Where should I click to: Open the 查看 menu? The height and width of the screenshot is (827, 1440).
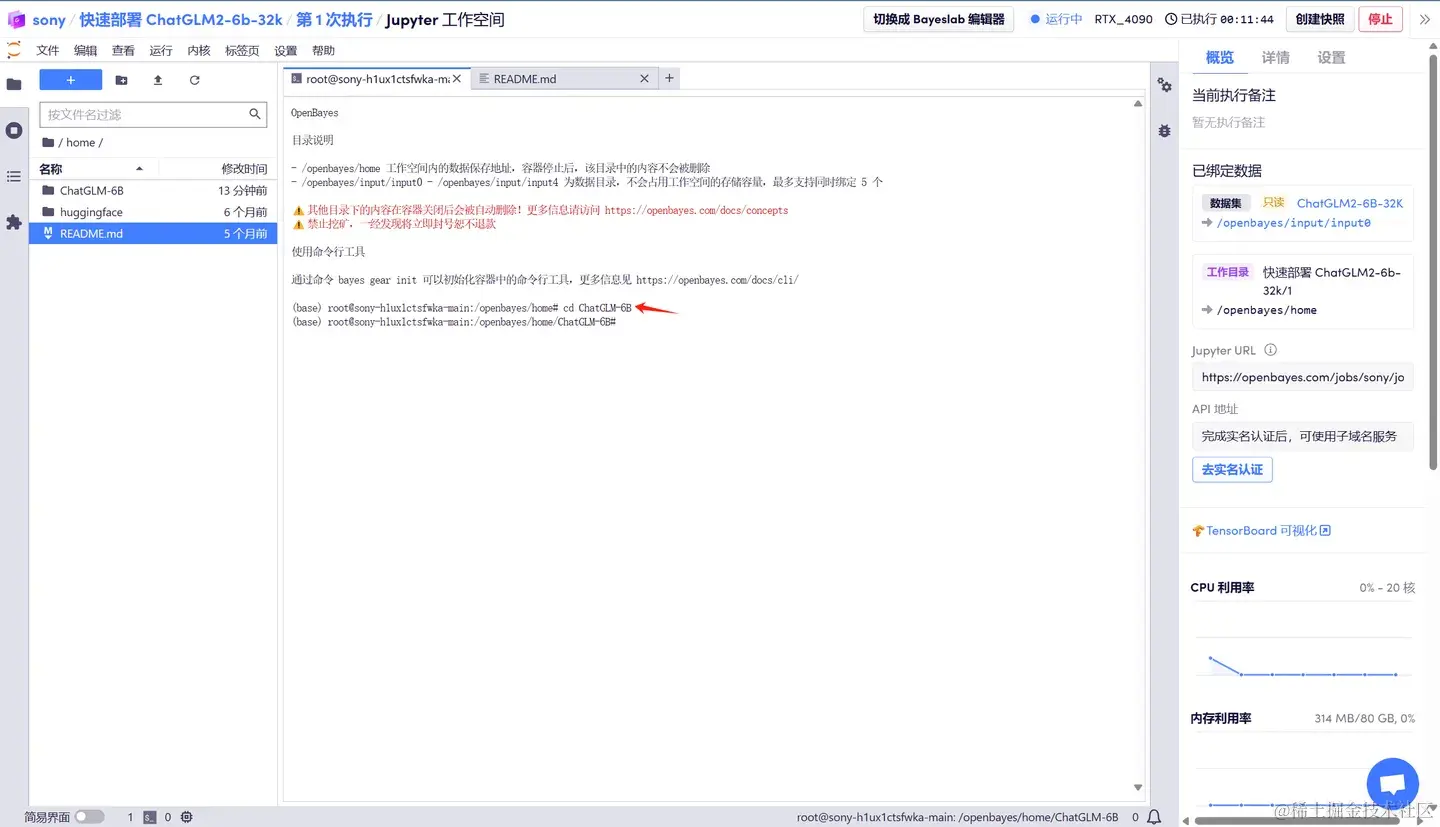123,50
